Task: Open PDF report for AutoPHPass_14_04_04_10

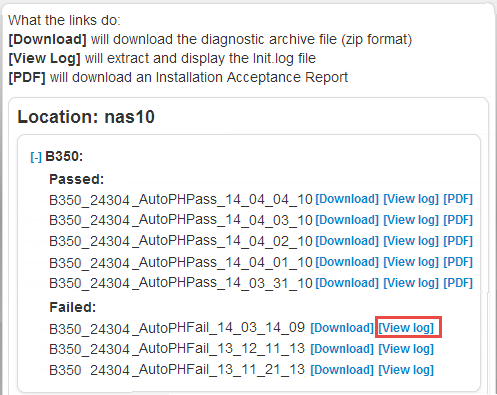Action: click(x=458, y=199)
